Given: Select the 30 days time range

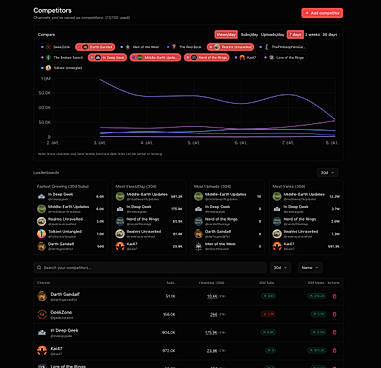Looking at the screenshot, I should tap(330, 35).
